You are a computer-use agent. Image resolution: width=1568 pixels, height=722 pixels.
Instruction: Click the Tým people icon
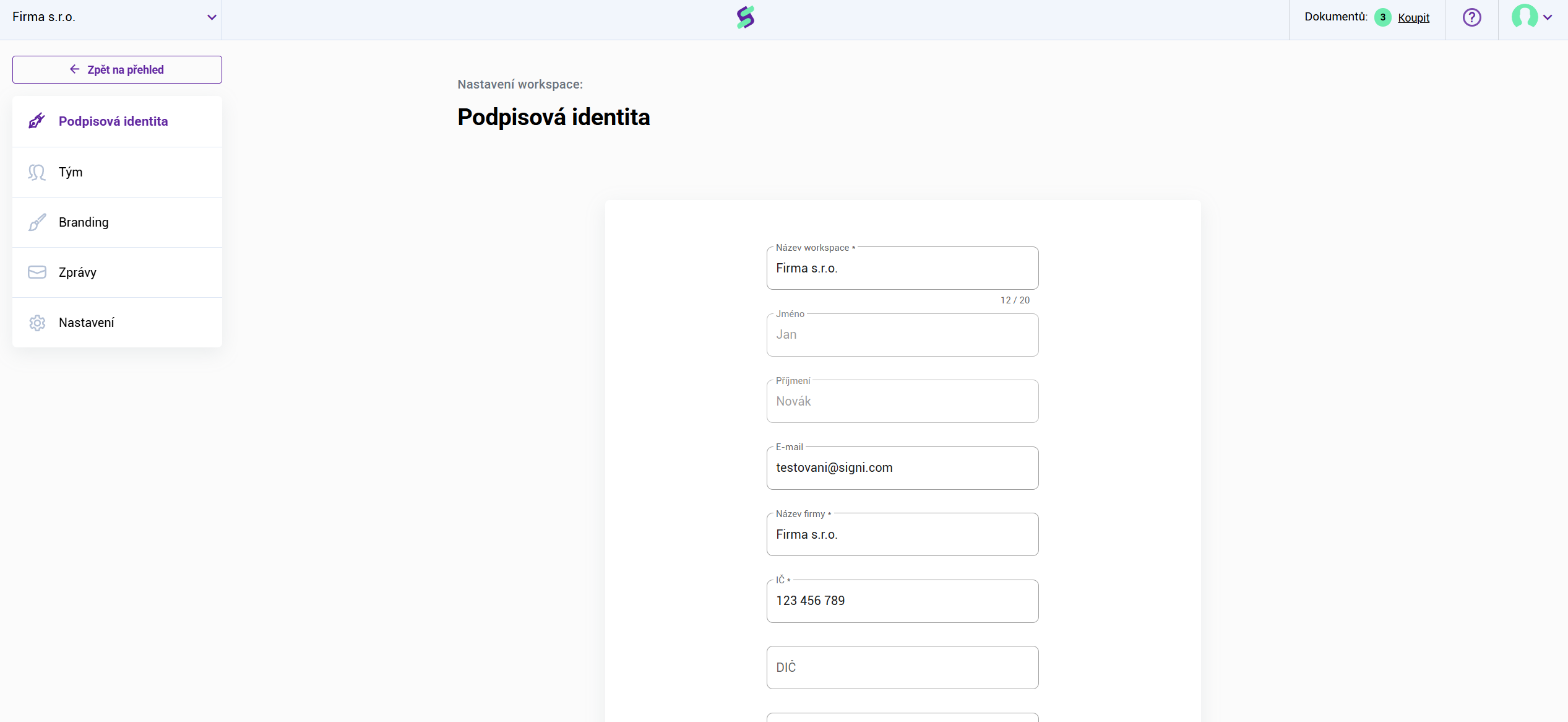37,172
